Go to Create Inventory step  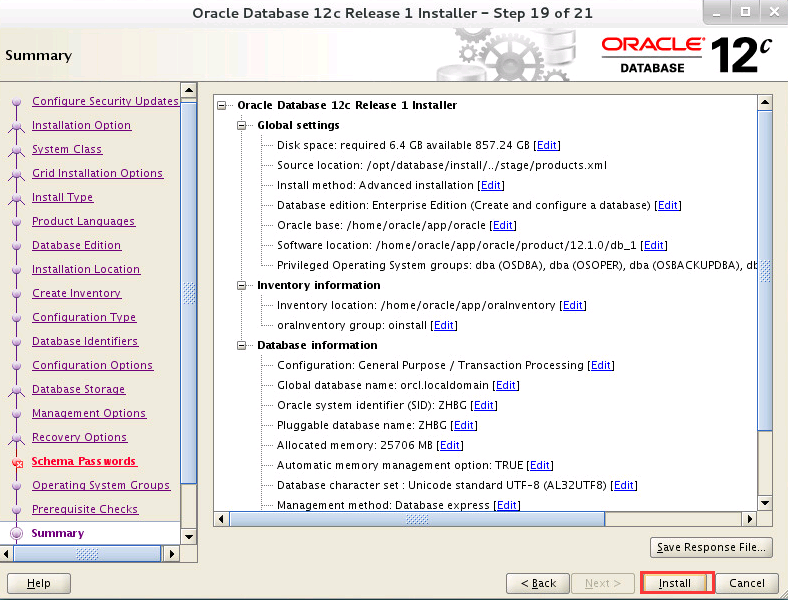[x=76, y=293]
